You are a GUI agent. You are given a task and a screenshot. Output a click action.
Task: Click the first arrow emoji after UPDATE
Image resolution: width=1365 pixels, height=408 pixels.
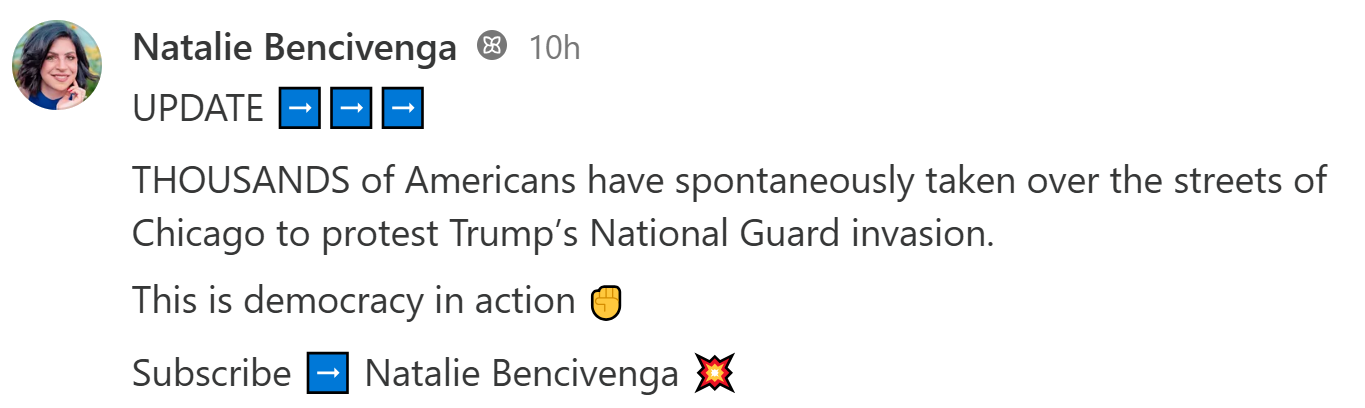[x=299, y=109]
